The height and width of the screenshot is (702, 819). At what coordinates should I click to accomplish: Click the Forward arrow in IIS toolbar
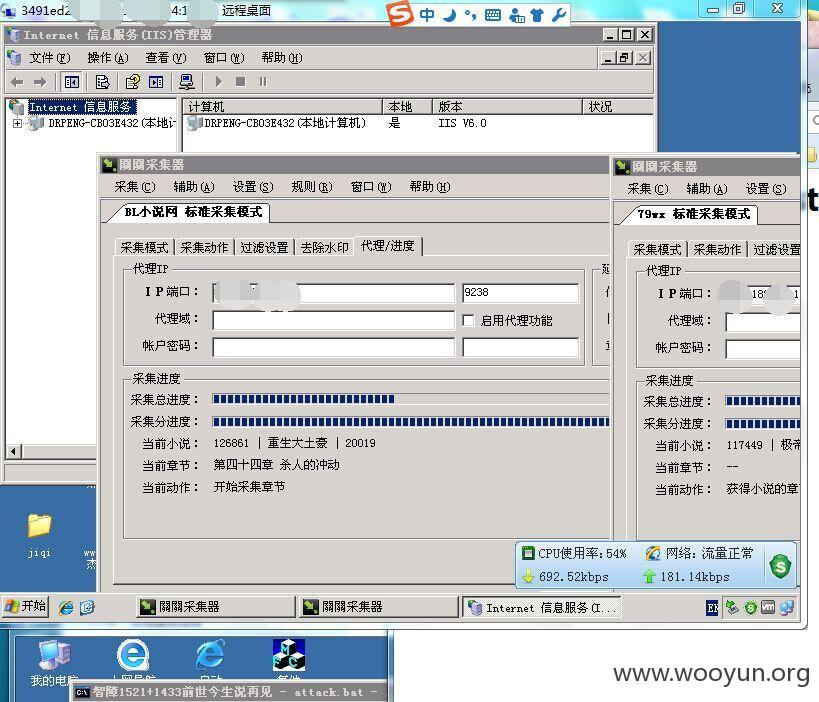[40, 82]
